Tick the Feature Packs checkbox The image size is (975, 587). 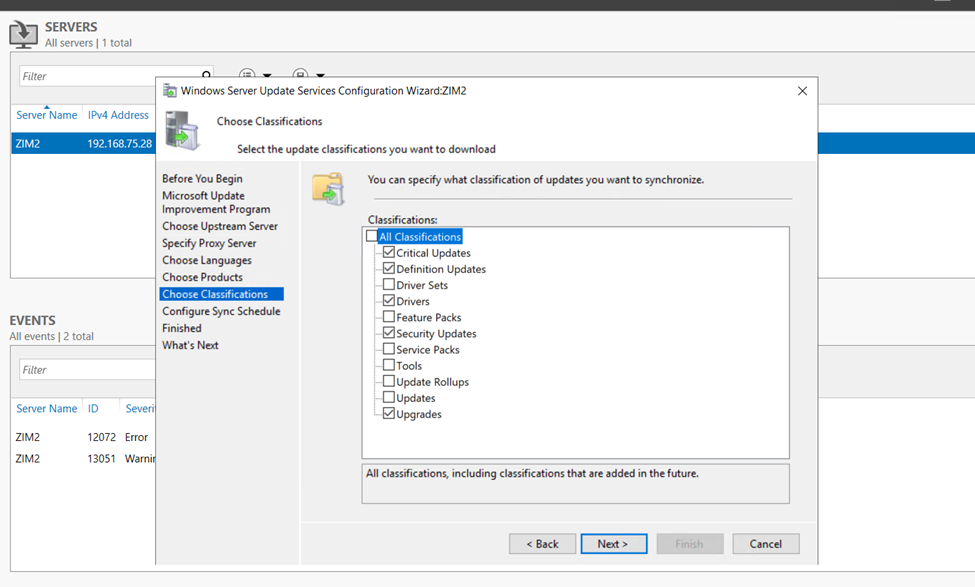[x=389, y=317]
